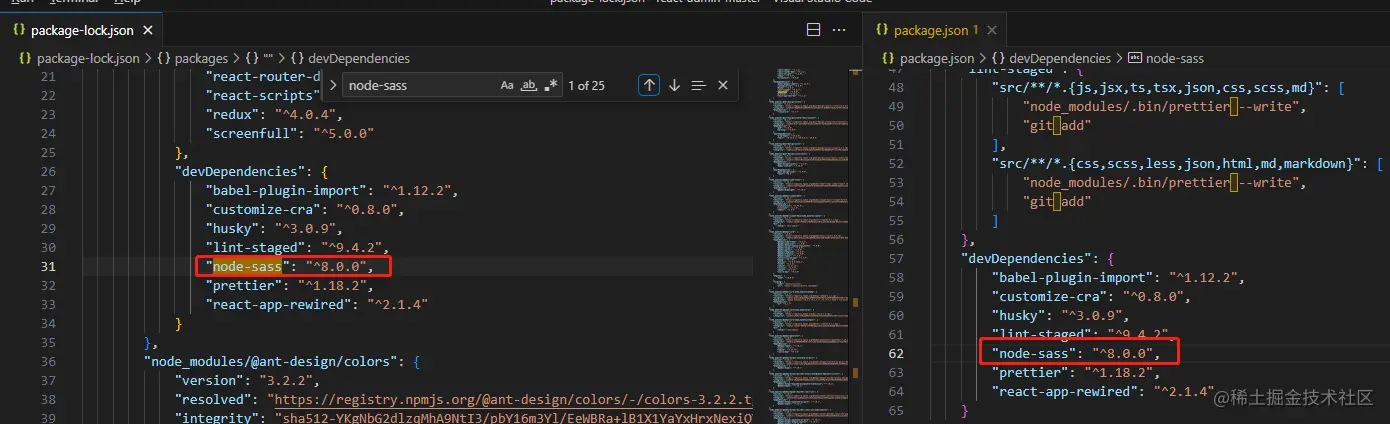Screen dimensions: 1390x424
Task: Click "node-sass" key in package.json line 62
Action: (x=1034, y=353)
